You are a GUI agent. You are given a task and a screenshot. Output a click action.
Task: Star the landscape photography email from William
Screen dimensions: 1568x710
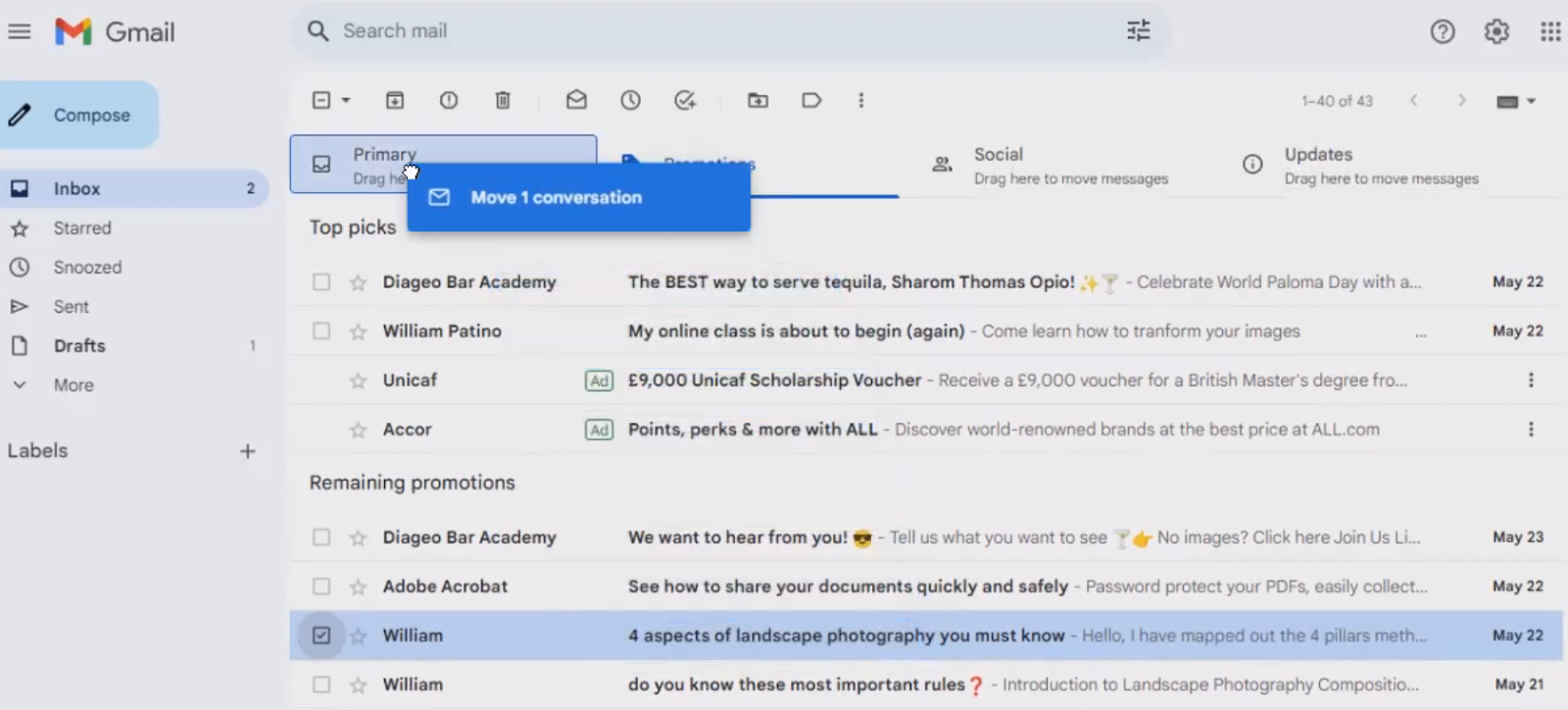tap(358, 635)
